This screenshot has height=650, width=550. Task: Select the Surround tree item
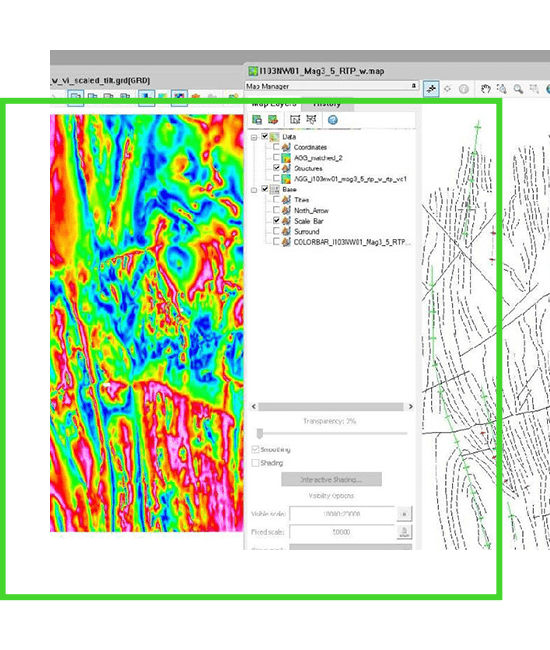(x=306, y=232)
